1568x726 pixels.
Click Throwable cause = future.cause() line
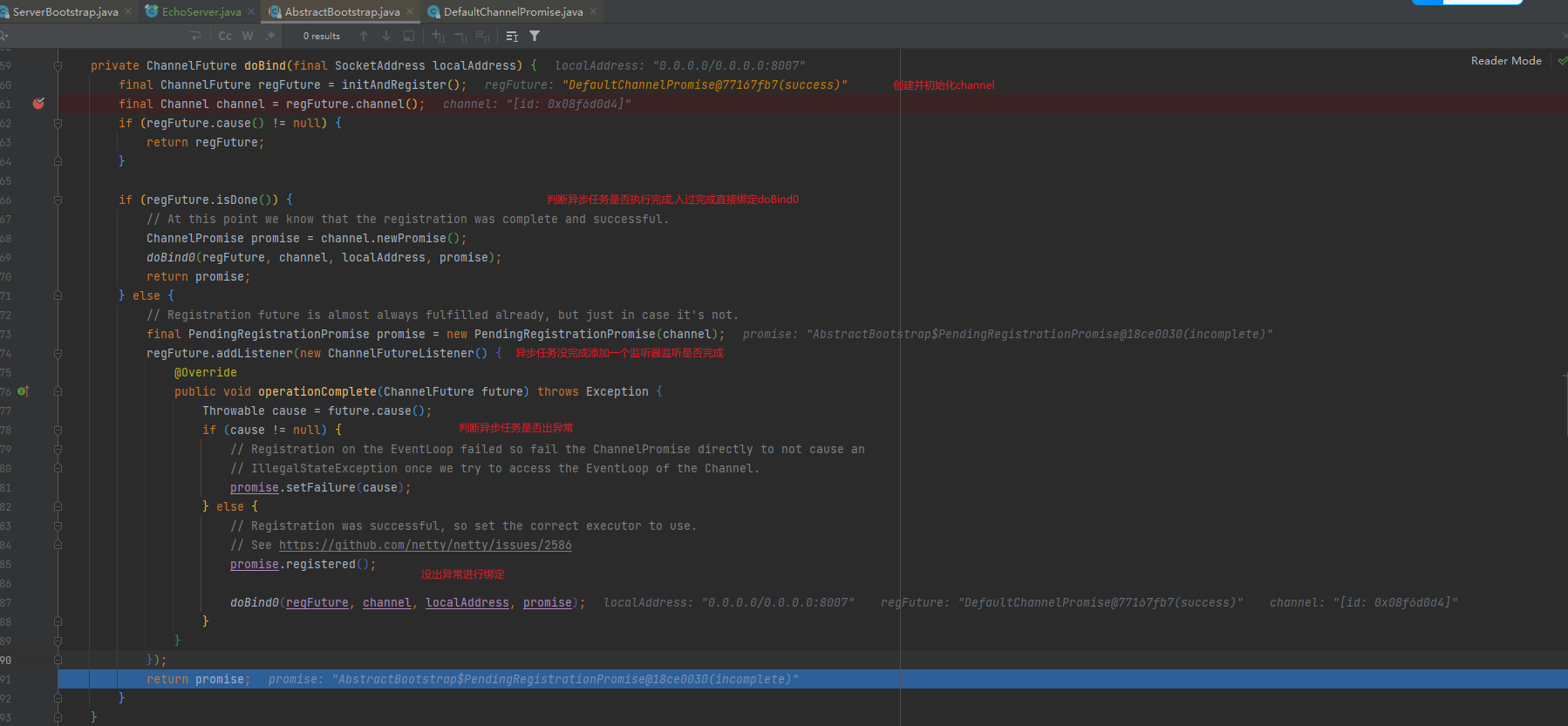tap(317, 410)
